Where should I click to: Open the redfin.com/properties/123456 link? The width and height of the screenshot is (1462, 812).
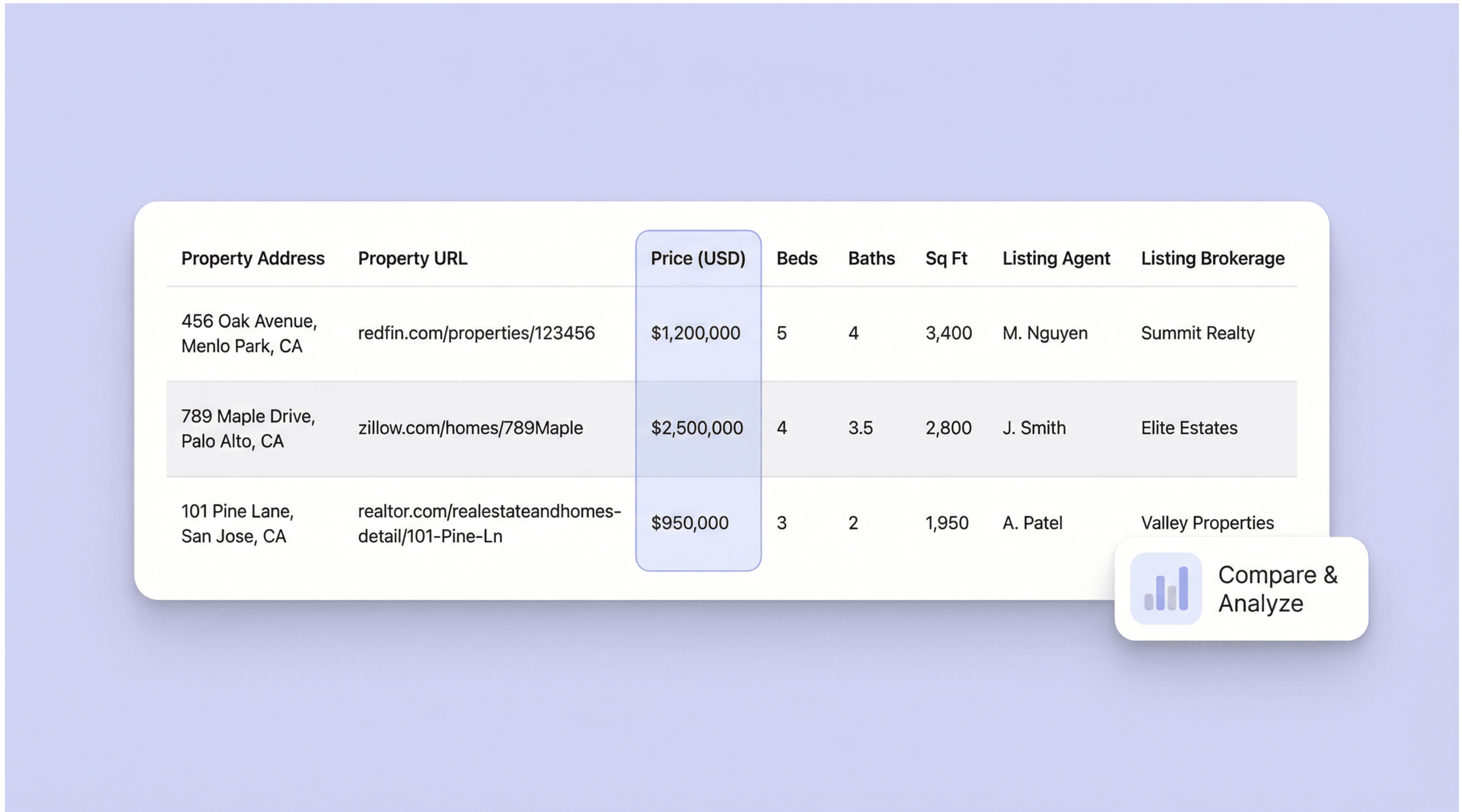pyautogui.click(x=476, y=333)
